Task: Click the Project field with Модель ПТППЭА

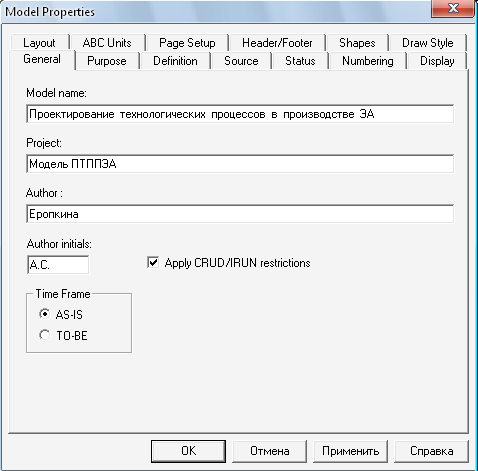Action: point(240,164)
